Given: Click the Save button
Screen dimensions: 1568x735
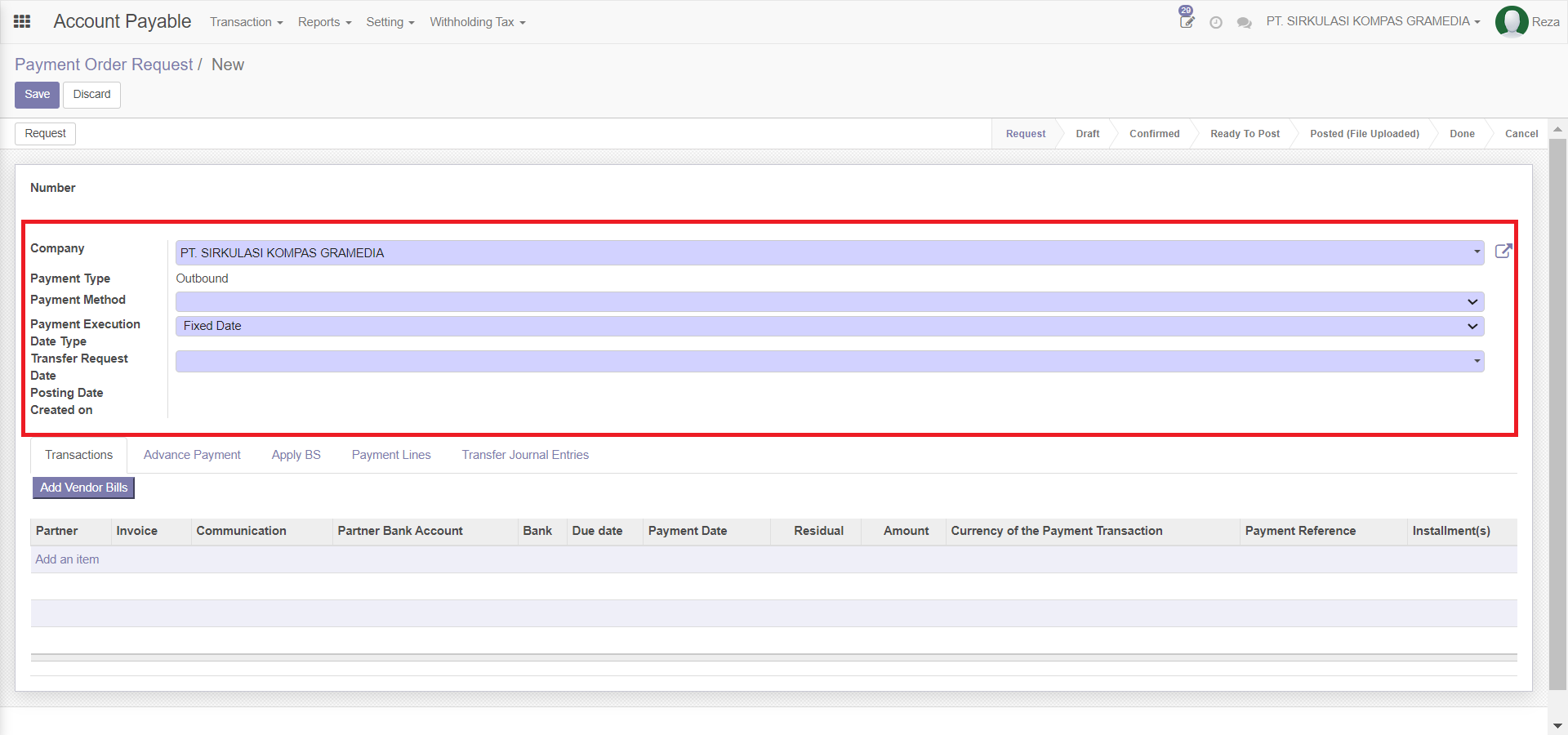Looking at the screenshot, I should click(x=37, y=95).
